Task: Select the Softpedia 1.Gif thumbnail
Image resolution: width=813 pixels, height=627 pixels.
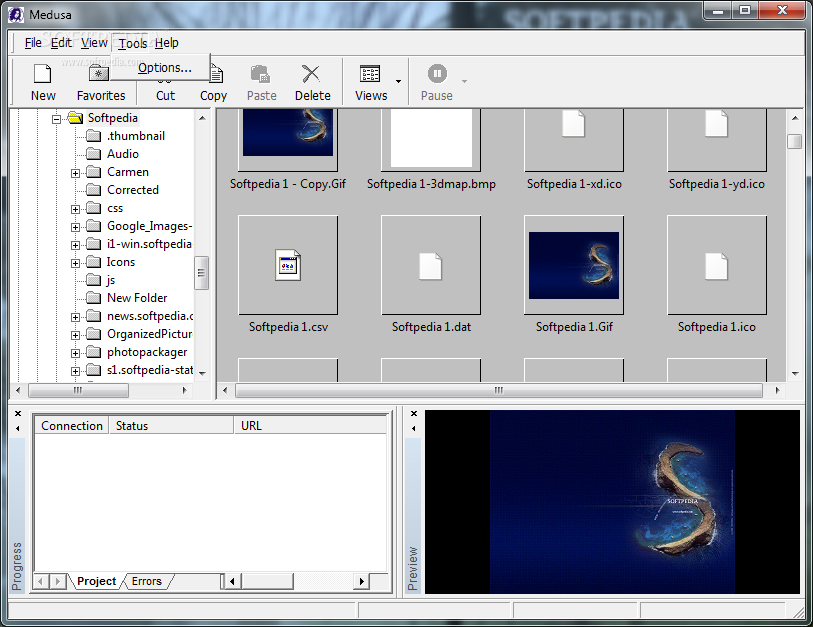Action: coord(573,265)
